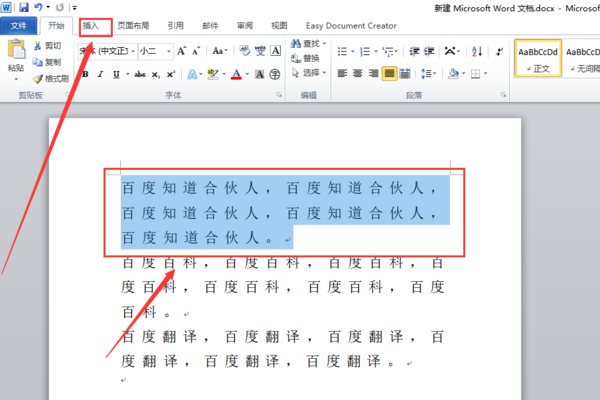The image size is (600, 400).
Task: Click the Replace (替换) button
Action: [305, 58]
